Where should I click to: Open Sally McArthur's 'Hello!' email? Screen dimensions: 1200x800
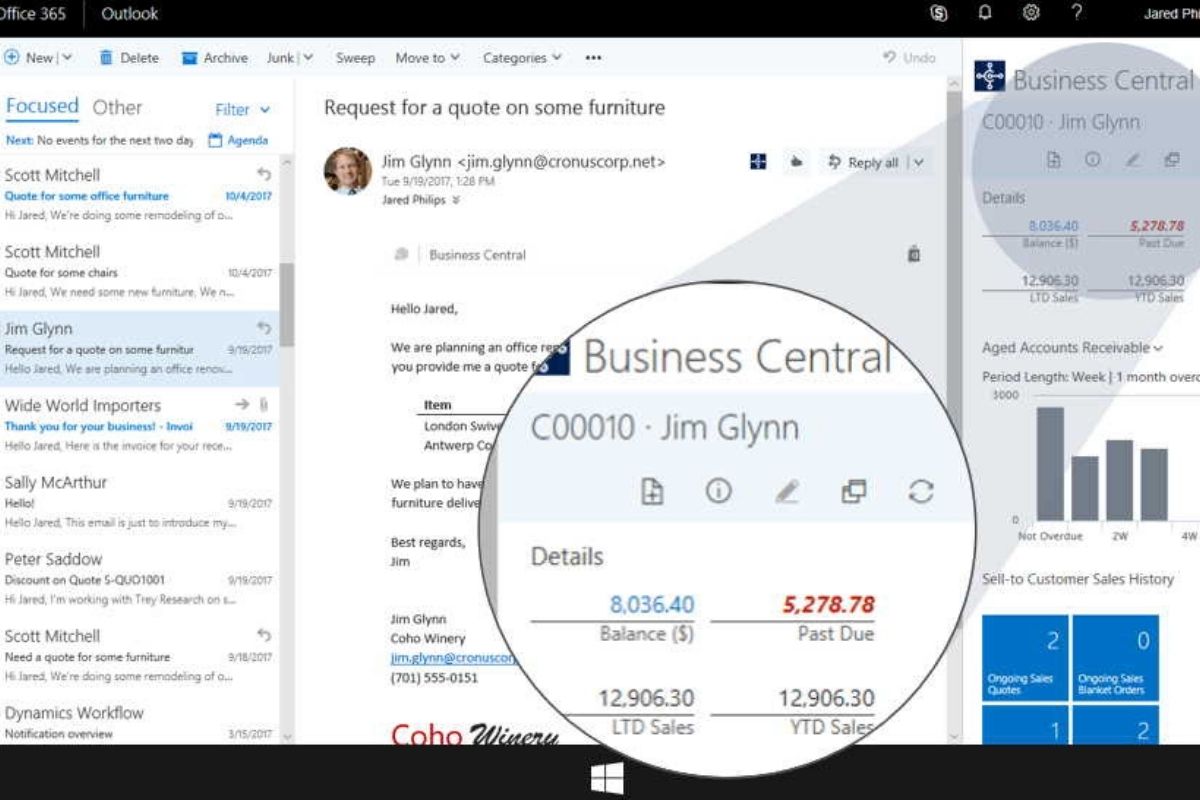coord(139,502)
